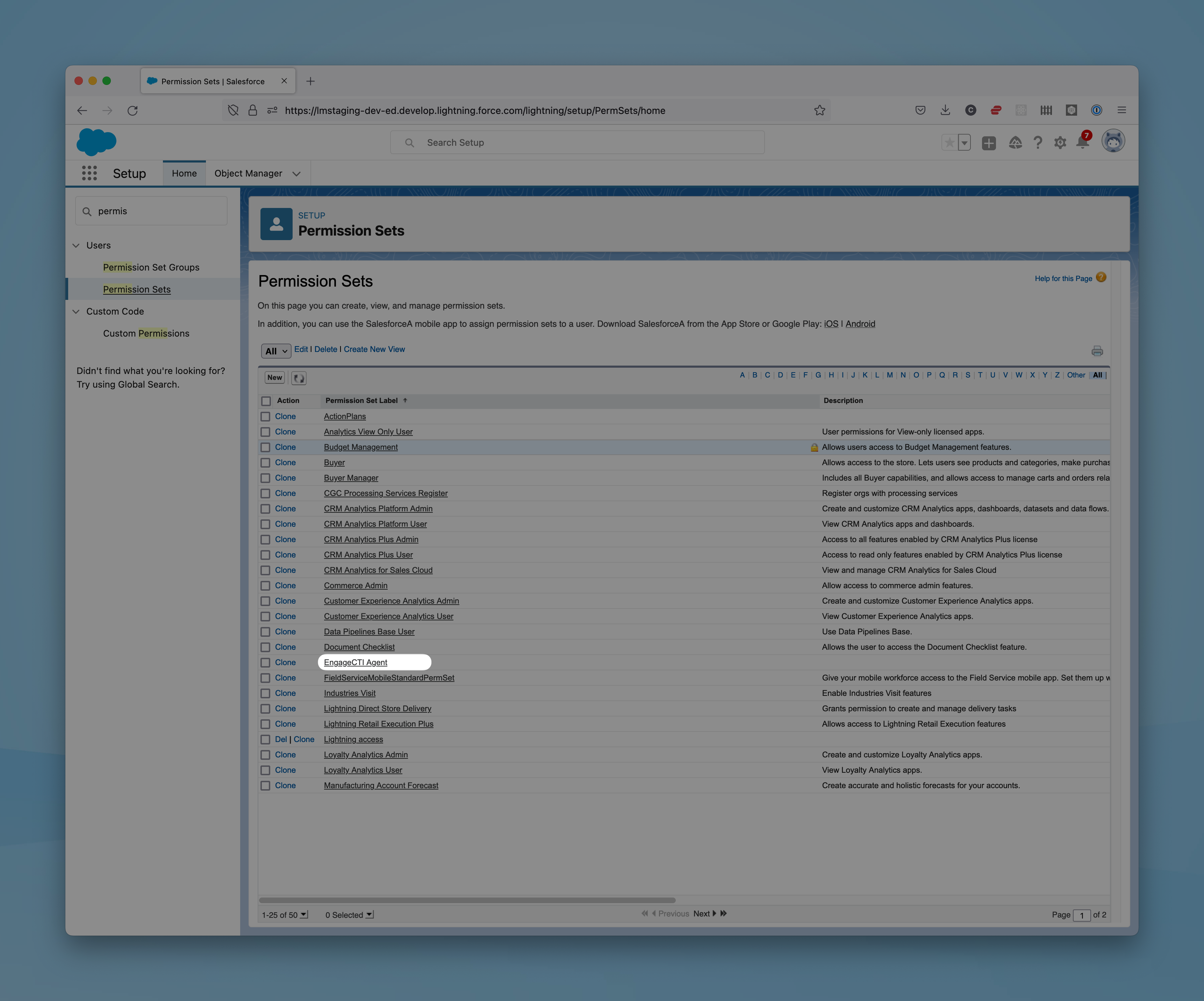Image resolution: width=1204 pixels, height=1001 pixels.
Task: Click the notifications bell icon
Action: pos(1082,143)
